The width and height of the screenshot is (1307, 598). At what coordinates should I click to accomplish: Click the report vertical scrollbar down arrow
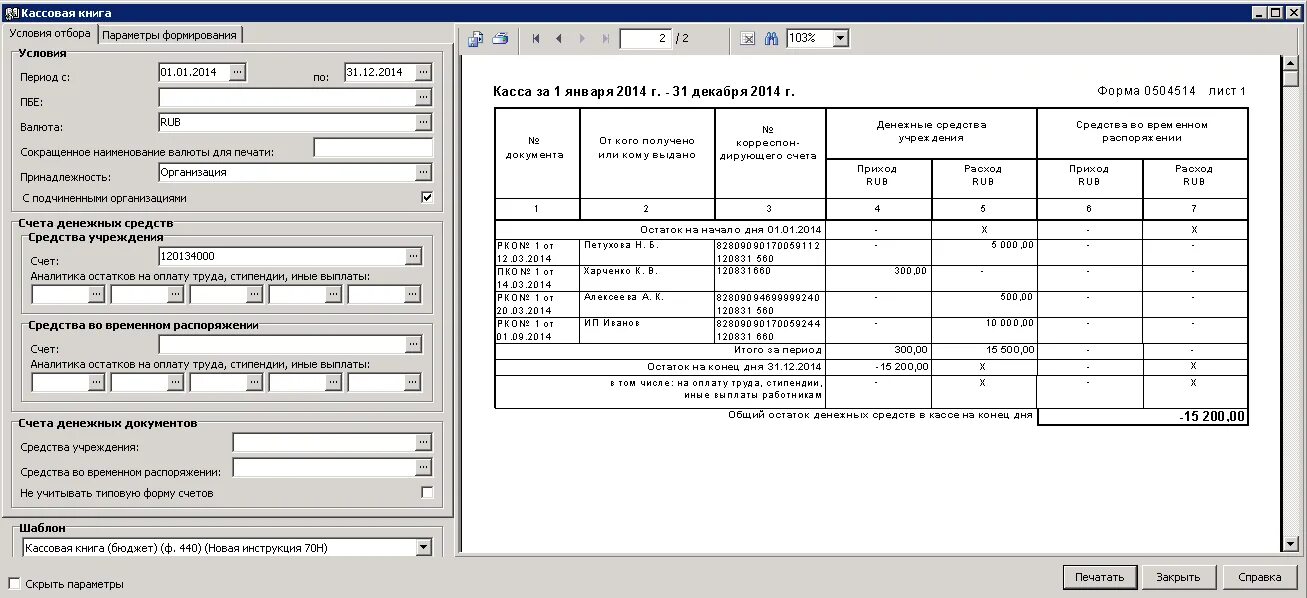[x=1291, y=543]
